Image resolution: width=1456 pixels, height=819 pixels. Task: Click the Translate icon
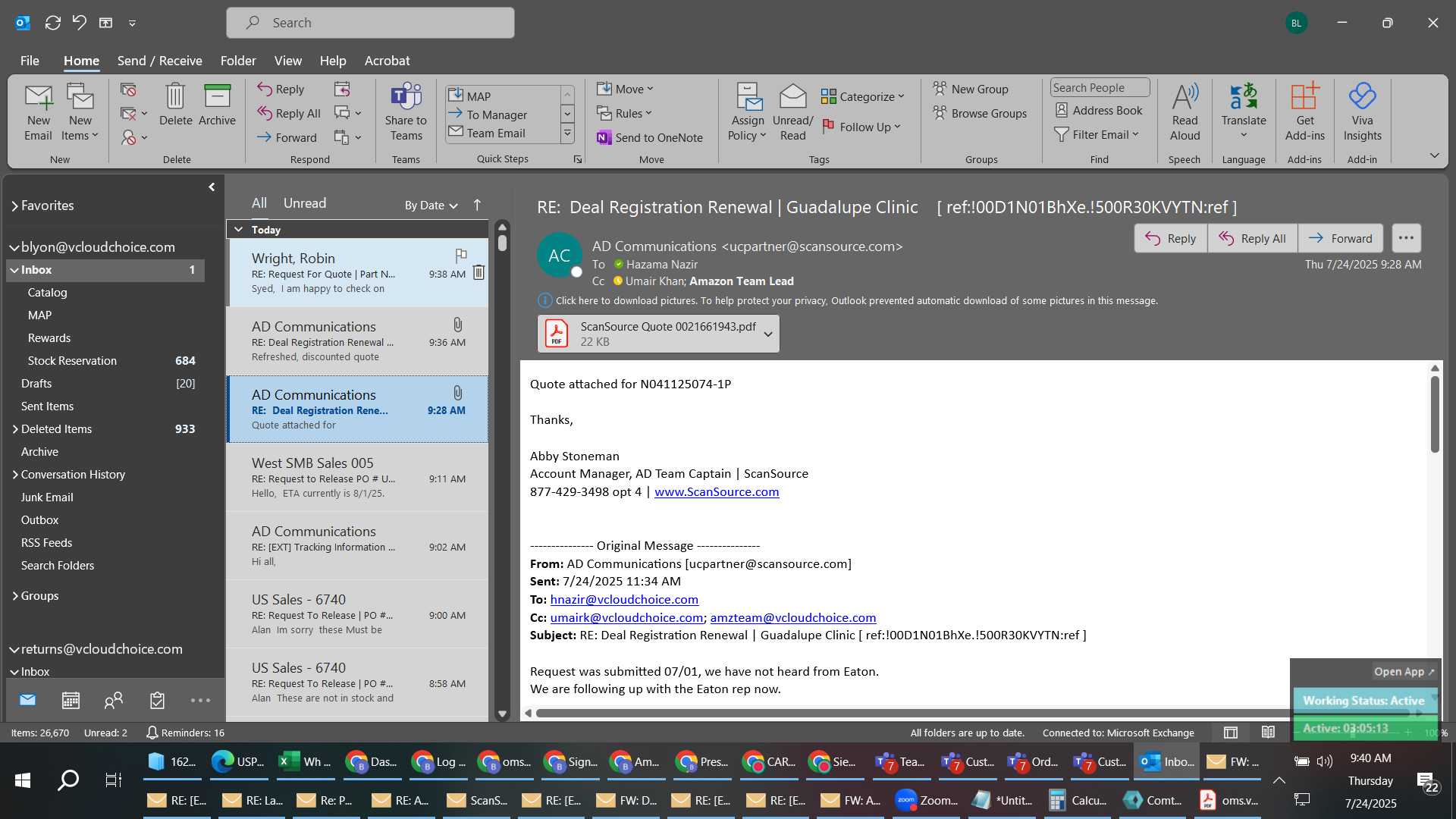(x=1244, y=112)
